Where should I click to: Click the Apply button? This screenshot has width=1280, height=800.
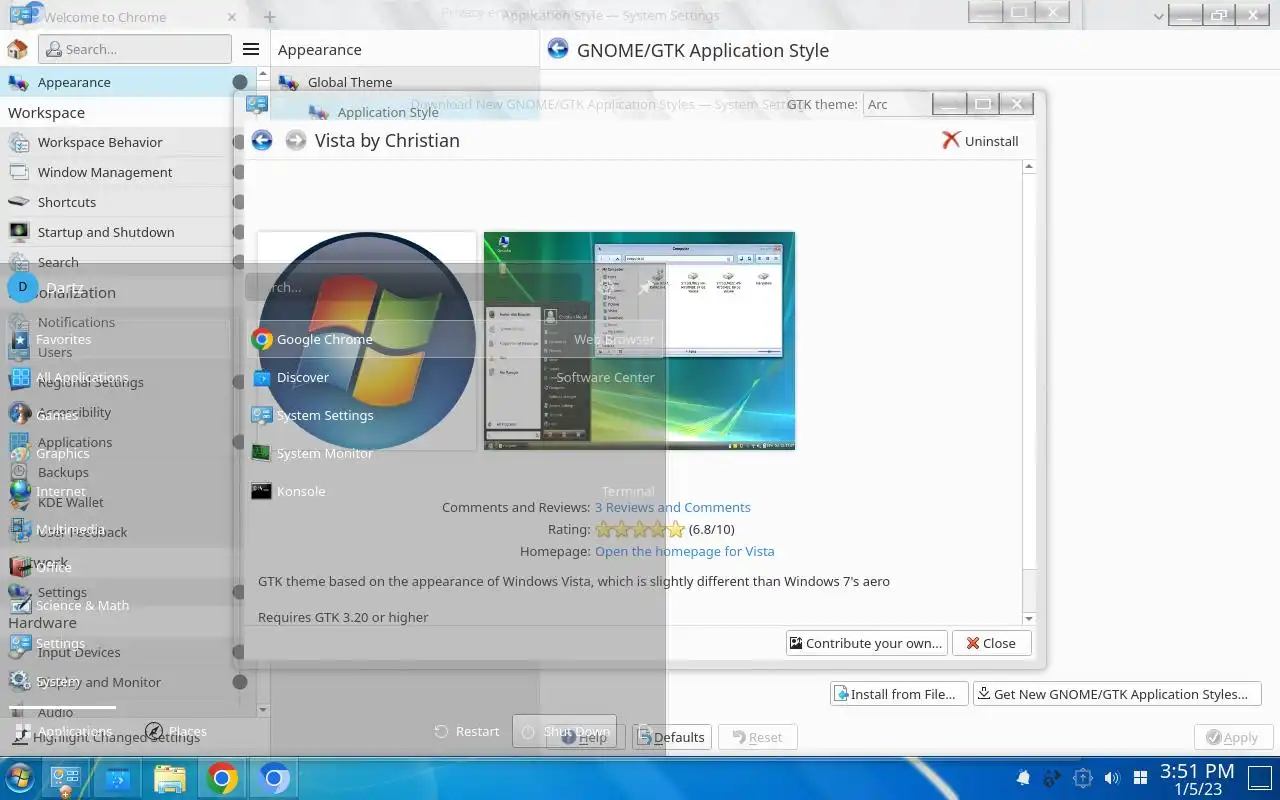tap(1233, 737)
